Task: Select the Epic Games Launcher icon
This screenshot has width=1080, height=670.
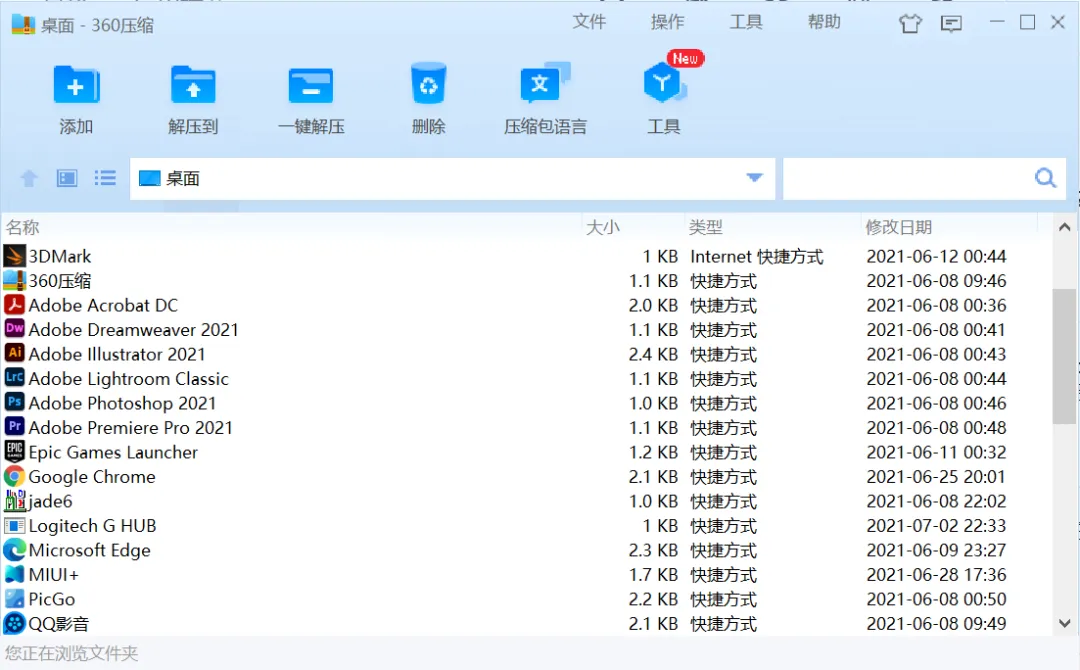Action: click(14, 452)
